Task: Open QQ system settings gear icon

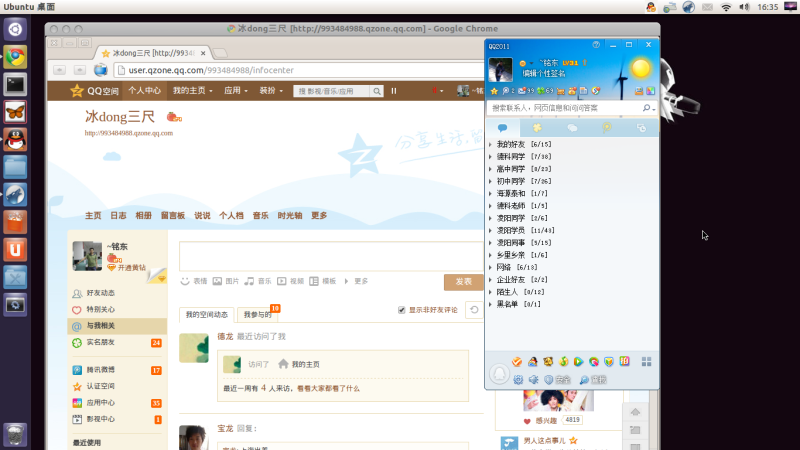Action: (518, 380)
